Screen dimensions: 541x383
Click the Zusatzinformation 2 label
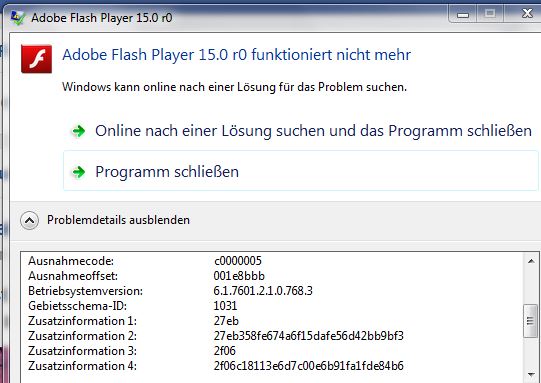pyautogui.click(x=82, y=336)
